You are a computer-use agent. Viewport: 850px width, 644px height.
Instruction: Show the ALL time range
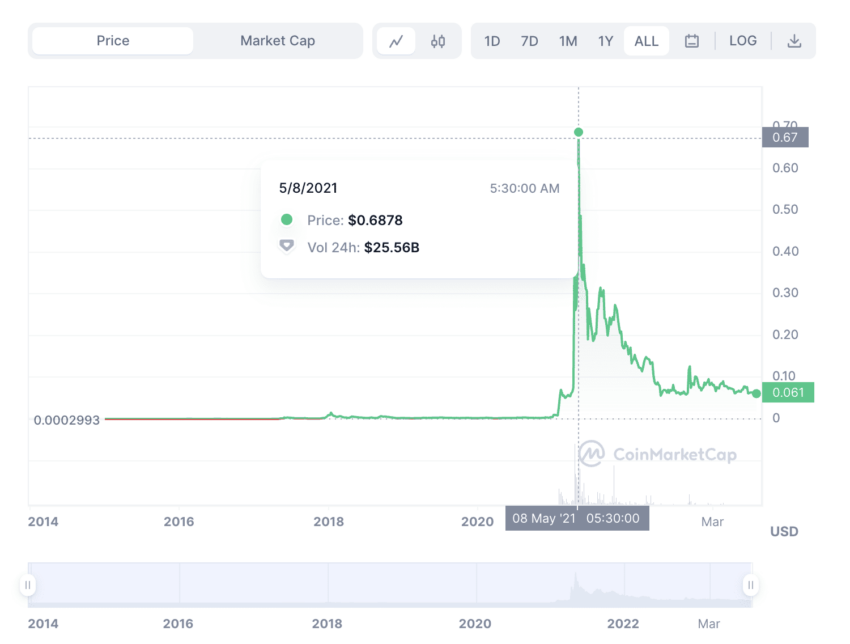pyautogui.click(x=646, y=41)
